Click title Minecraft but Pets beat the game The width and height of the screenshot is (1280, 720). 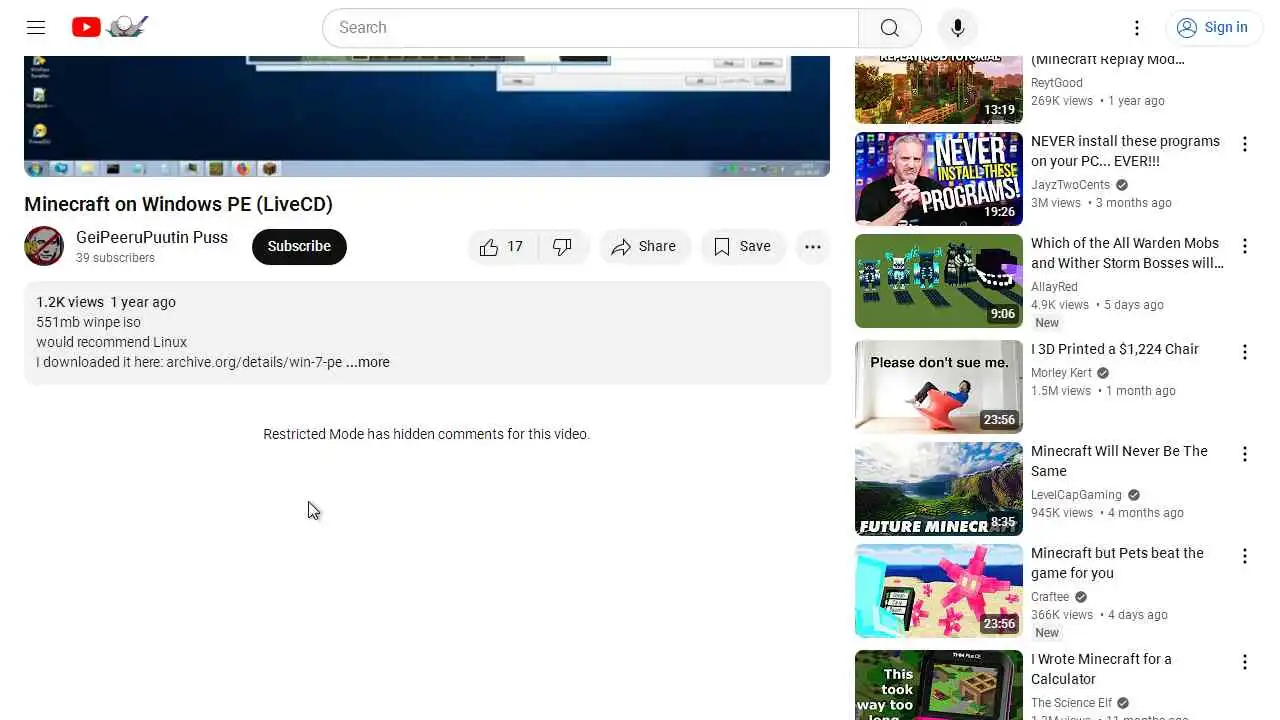1117,563
